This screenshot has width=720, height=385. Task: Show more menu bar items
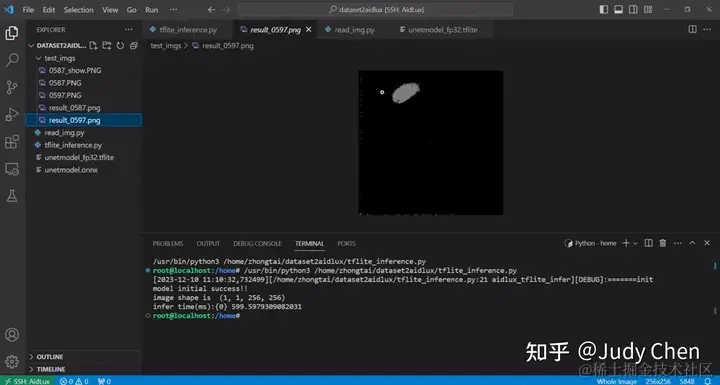(x=173, y=10)
